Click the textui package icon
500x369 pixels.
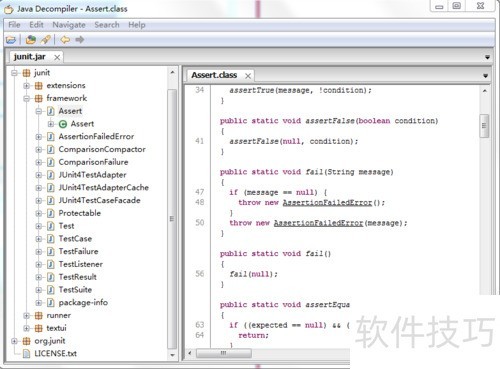pos(39,328)
